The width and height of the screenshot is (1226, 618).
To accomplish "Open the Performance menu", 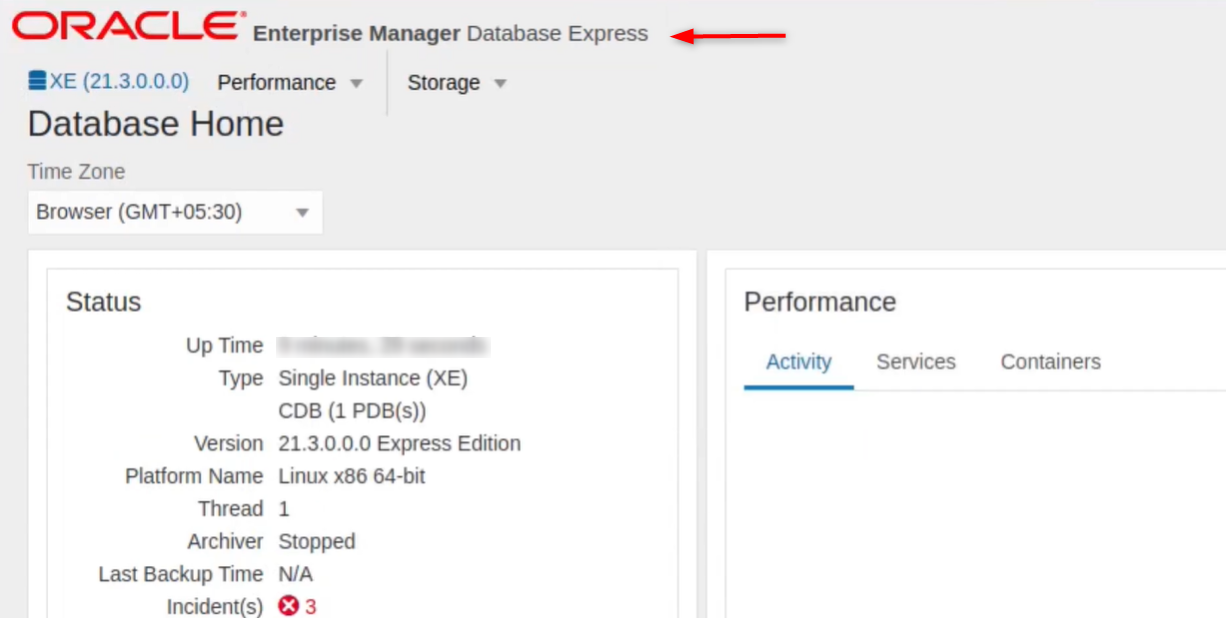I will (x=277, y=83).
